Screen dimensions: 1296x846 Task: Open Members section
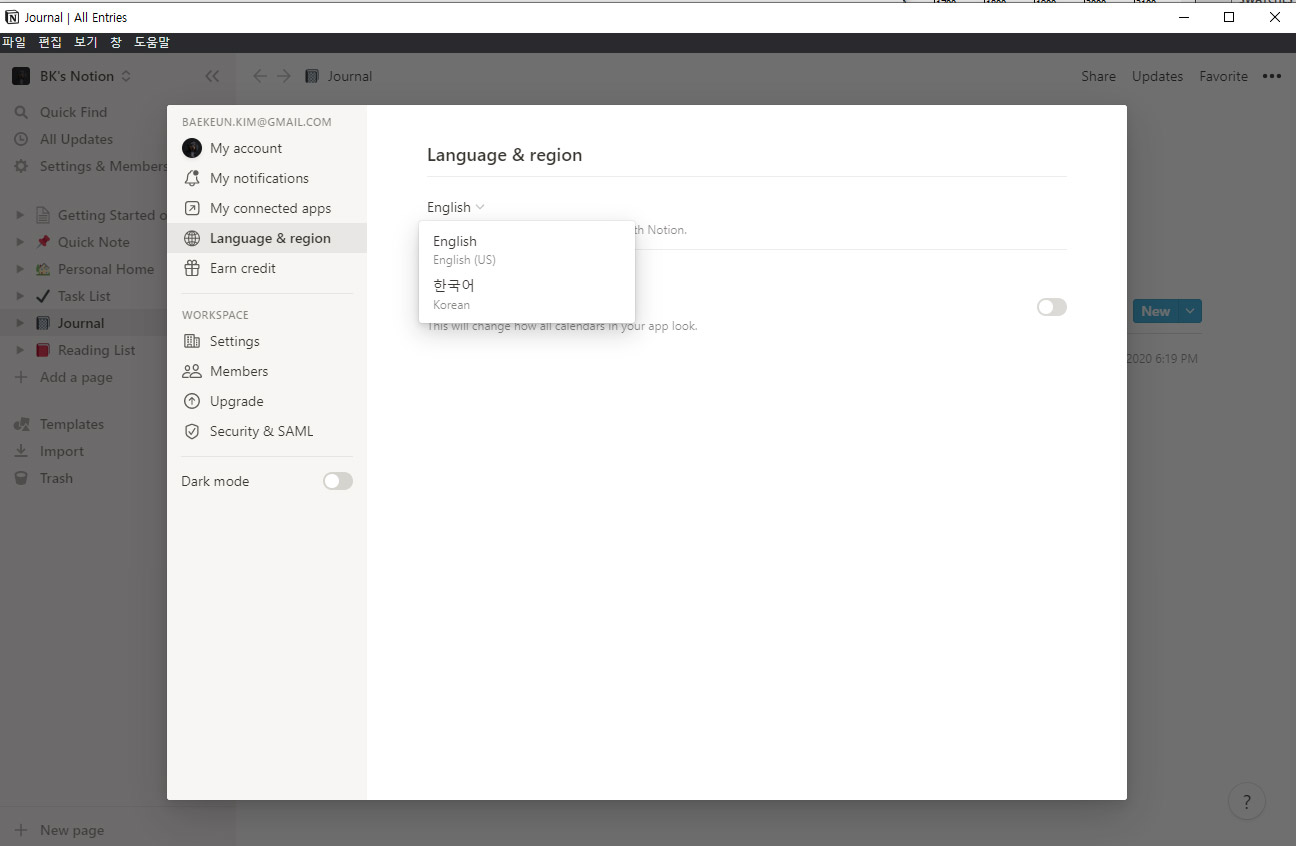pos(267,371)
